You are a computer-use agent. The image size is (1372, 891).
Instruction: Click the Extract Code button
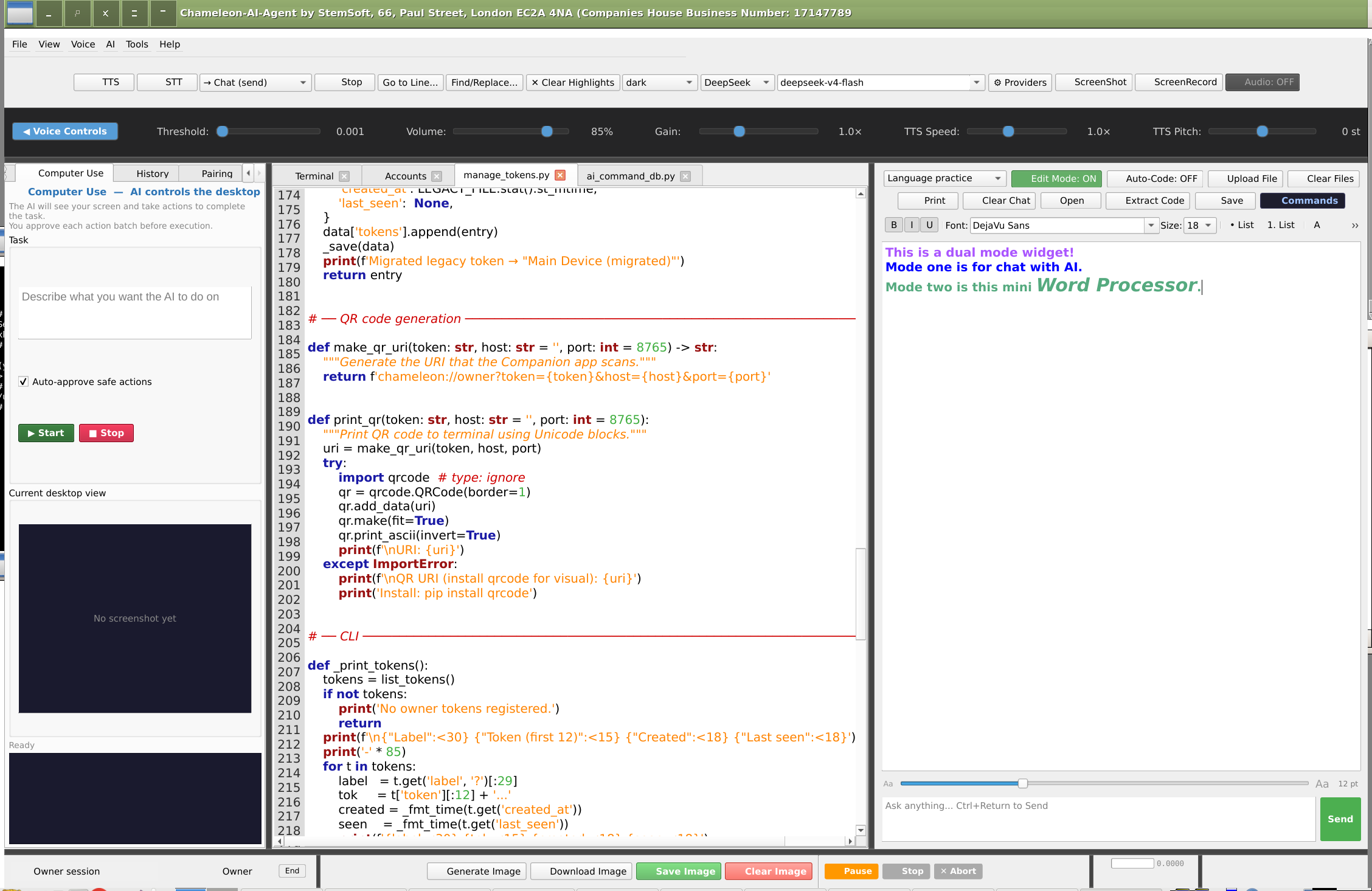1148,201
